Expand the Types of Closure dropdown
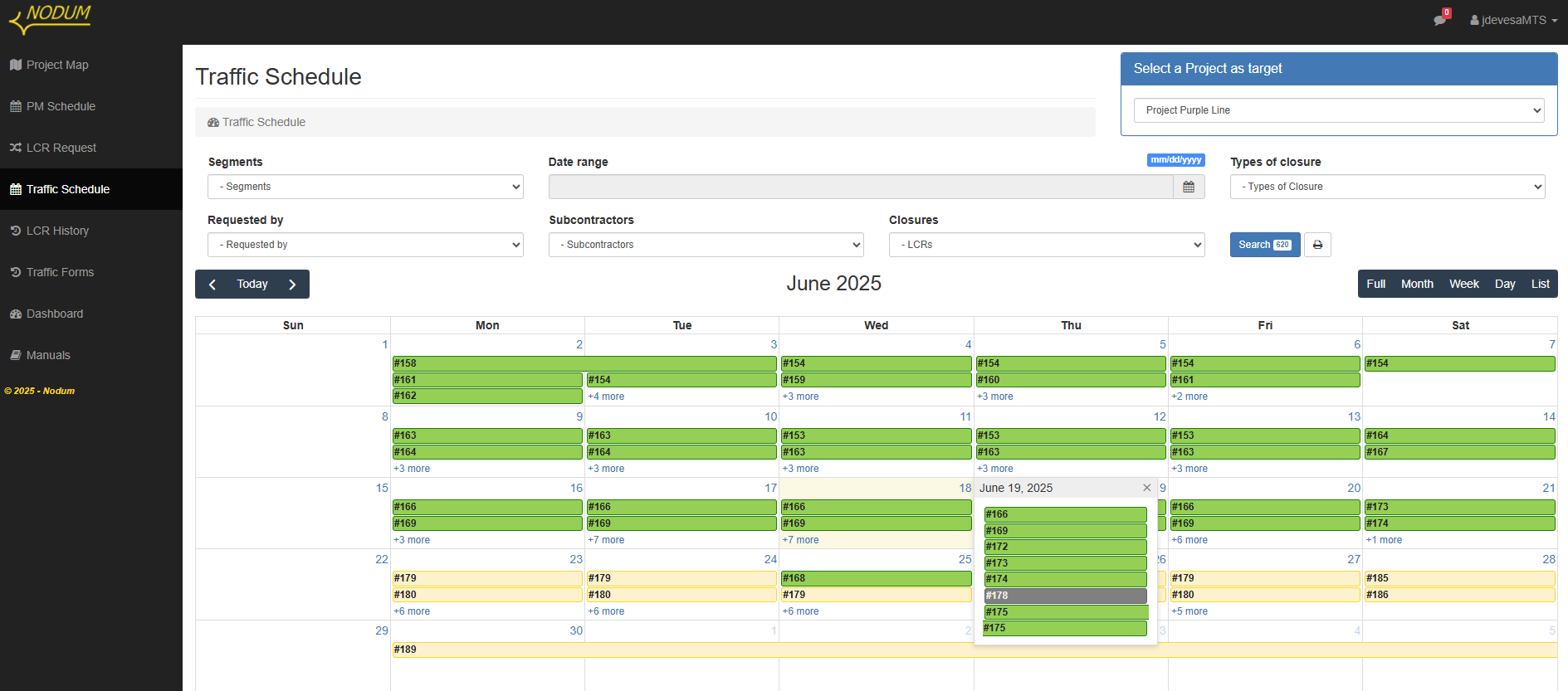Screen dimensions: 1568x691 coord(1387,187)
